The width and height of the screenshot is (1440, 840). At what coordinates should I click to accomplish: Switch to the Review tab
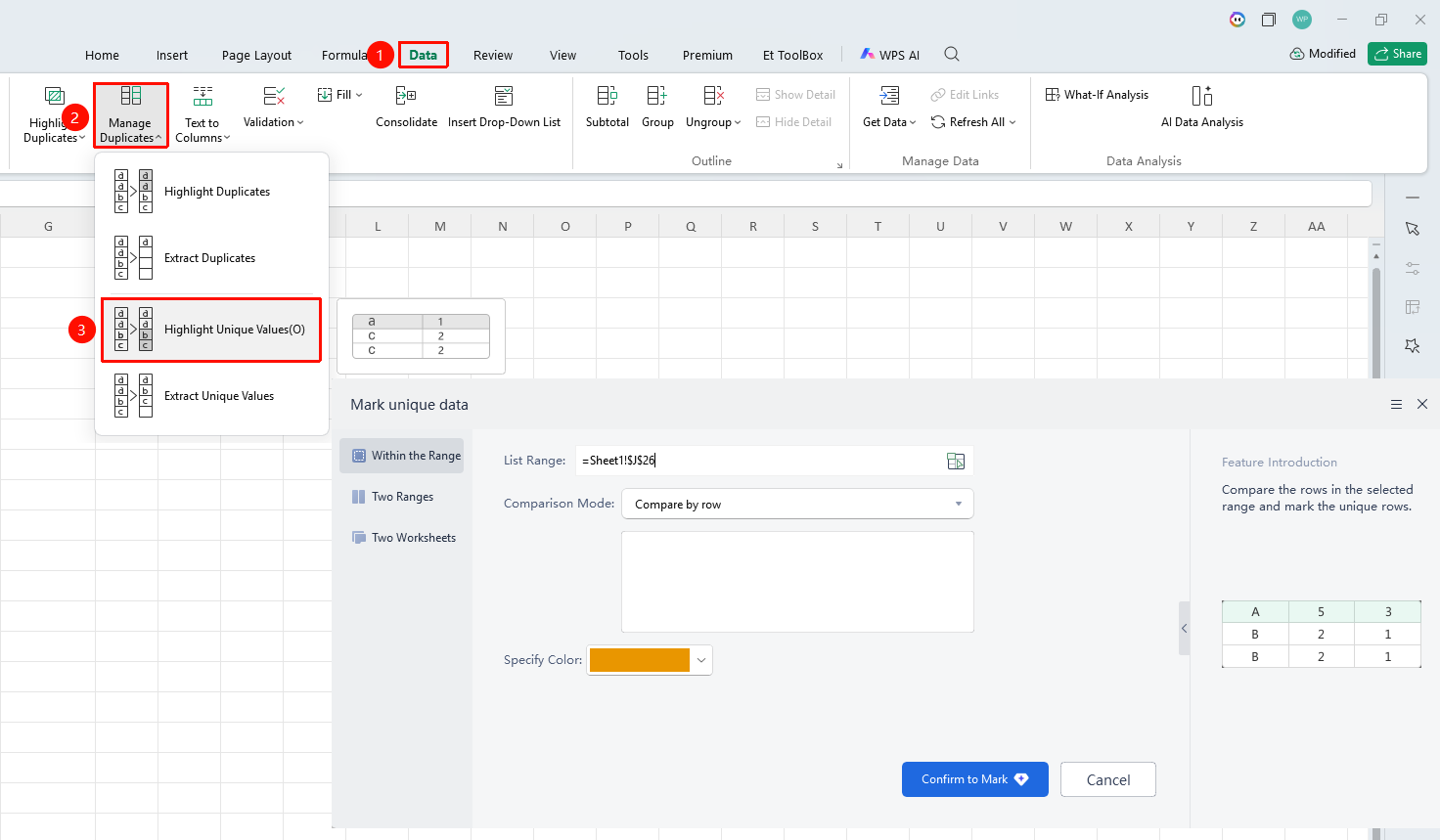coord(493,55)
